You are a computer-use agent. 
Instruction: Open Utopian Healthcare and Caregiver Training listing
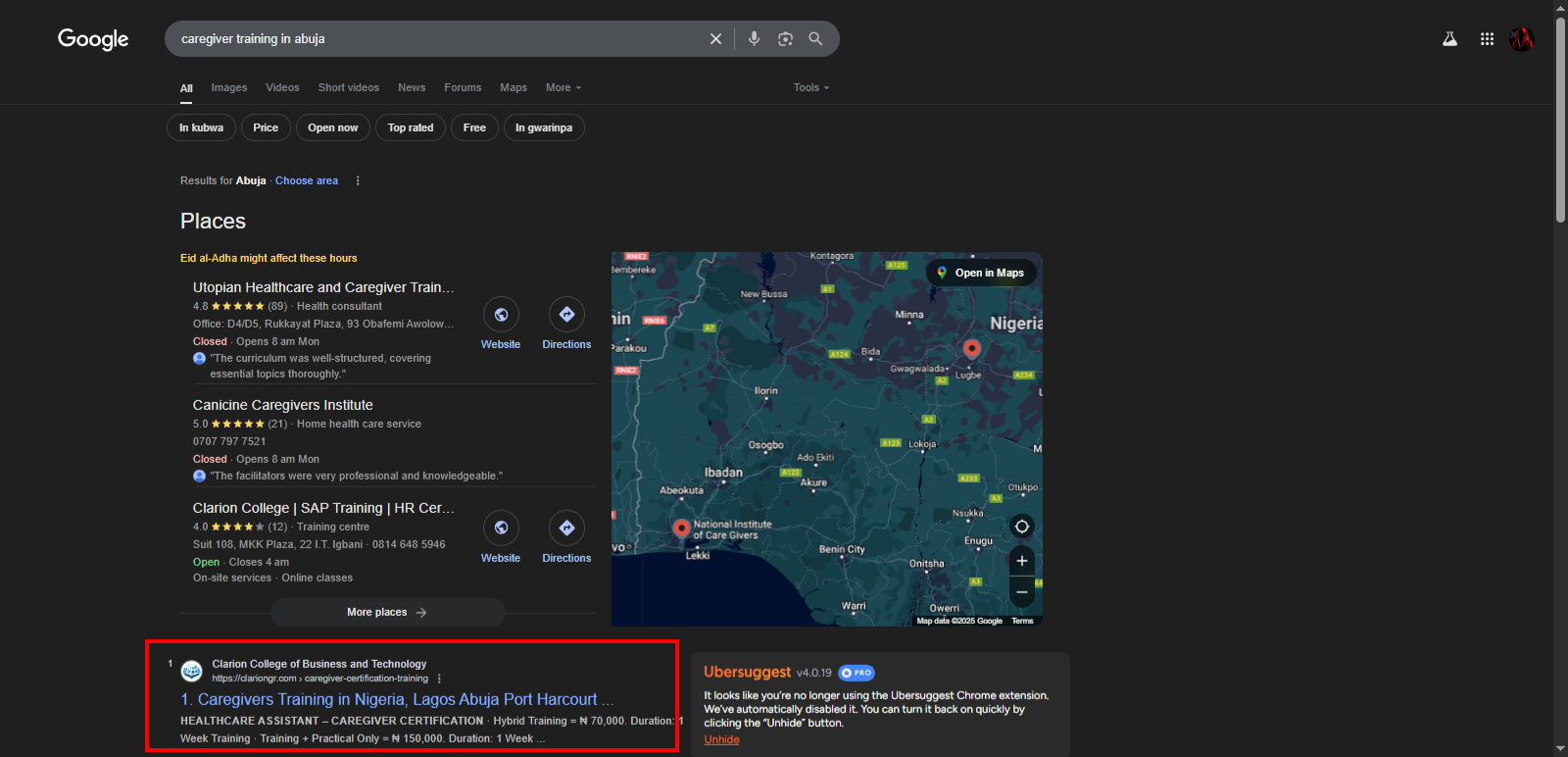[323, 287]
